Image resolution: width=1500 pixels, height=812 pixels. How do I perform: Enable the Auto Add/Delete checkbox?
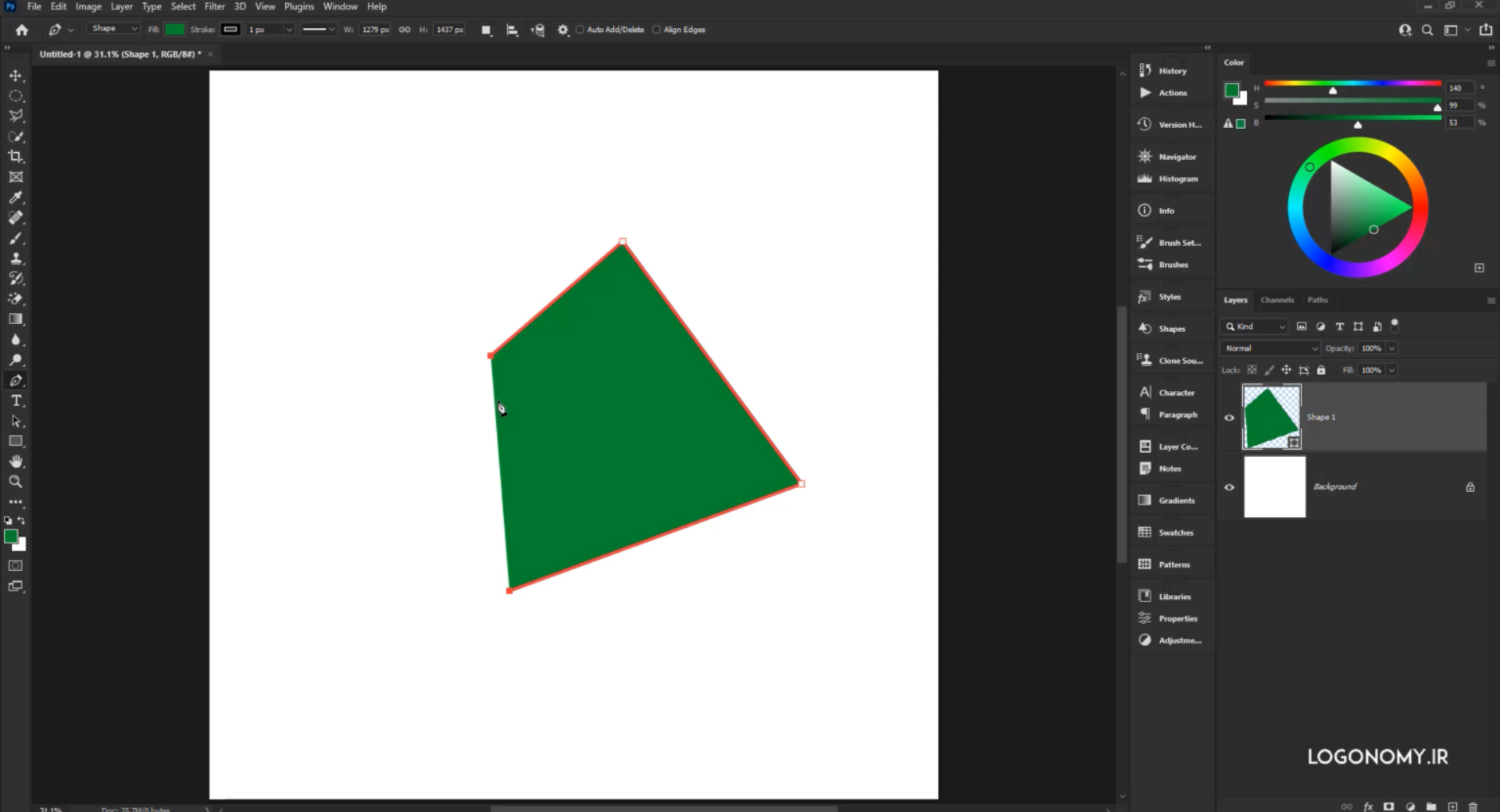point(580,30)
